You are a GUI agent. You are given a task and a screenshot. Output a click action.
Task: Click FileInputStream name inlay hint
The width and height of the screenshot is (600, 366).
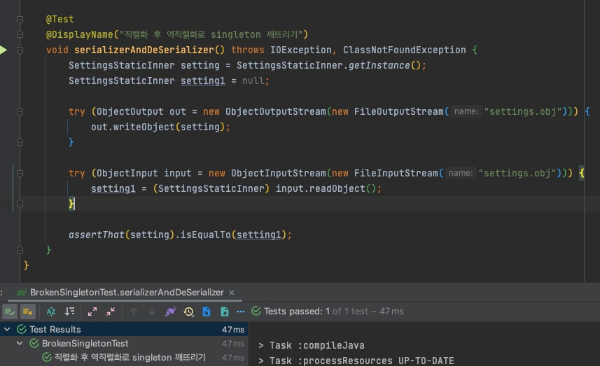coord(460,173)
